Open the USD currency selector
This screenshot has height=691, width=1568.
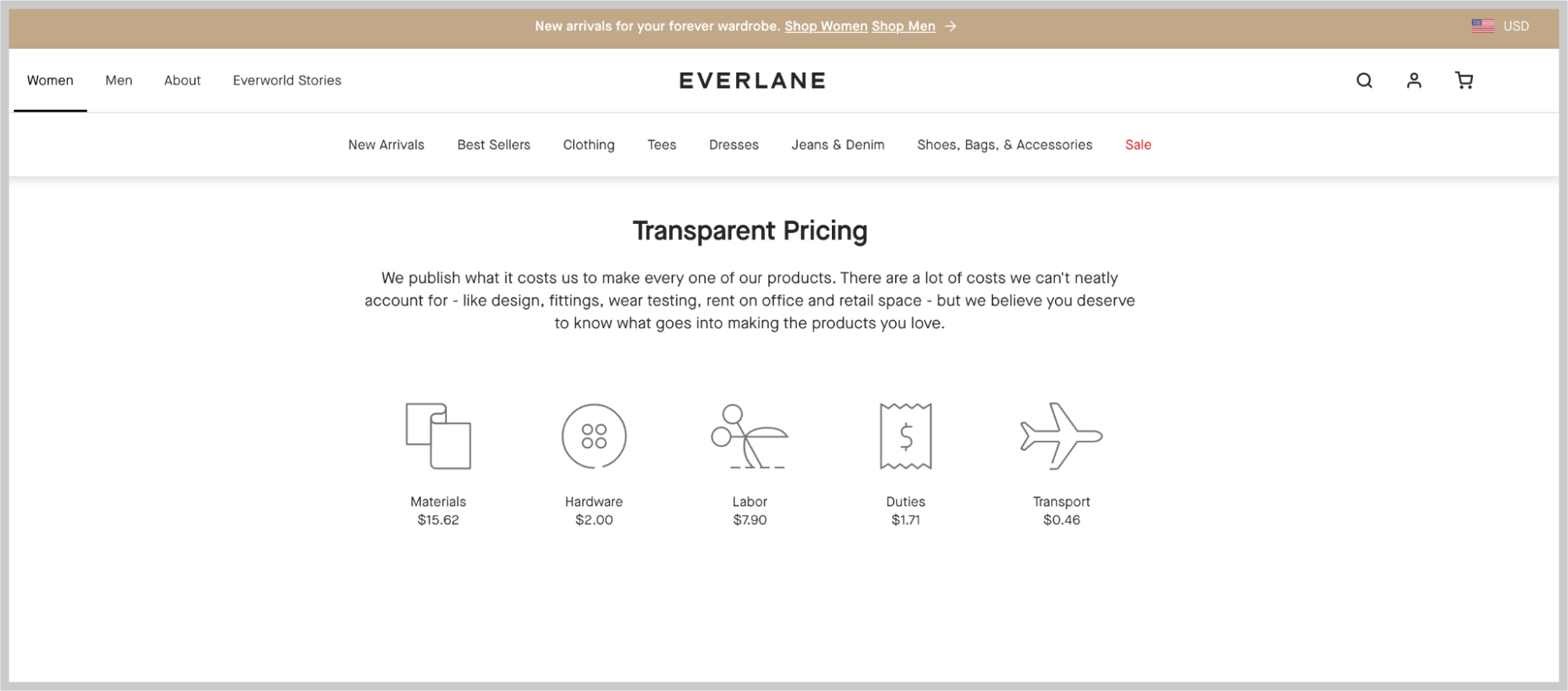point(1517,26)
